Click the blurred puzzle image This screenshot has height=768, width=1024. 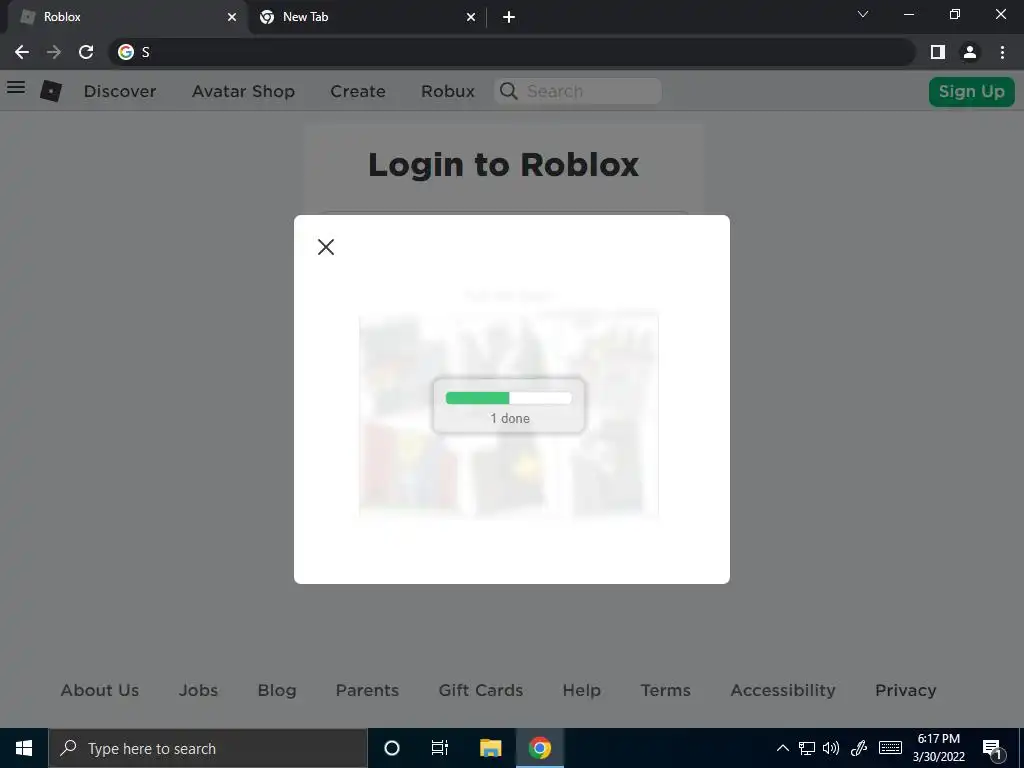click(x=509, y=415)
